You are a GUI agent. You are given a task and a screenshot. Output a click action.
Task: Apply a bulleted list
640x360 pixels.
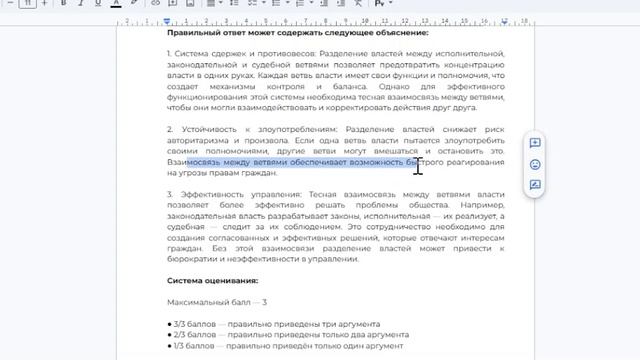(276, 3)
